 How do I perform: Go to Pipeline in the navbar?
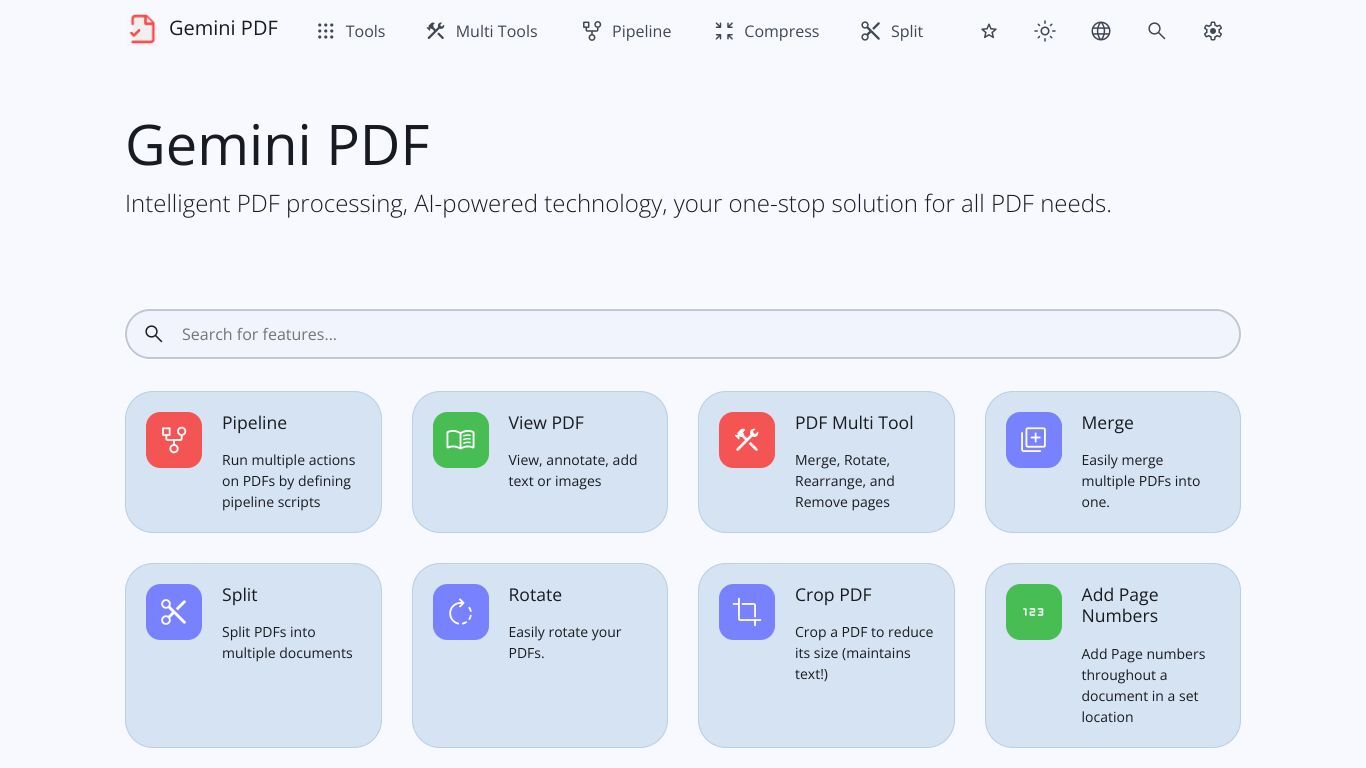click(x=627, y=31)
